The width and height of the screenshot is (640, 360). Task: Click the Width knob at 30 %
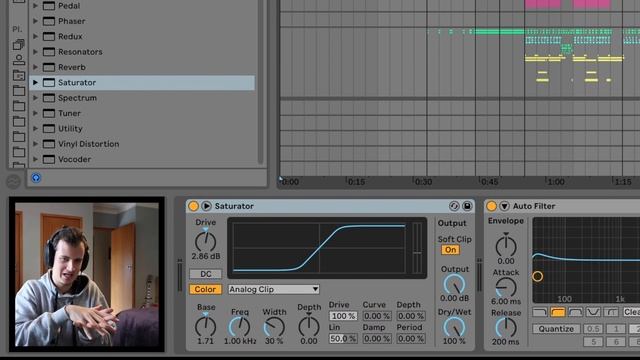[x=274, y=327]
